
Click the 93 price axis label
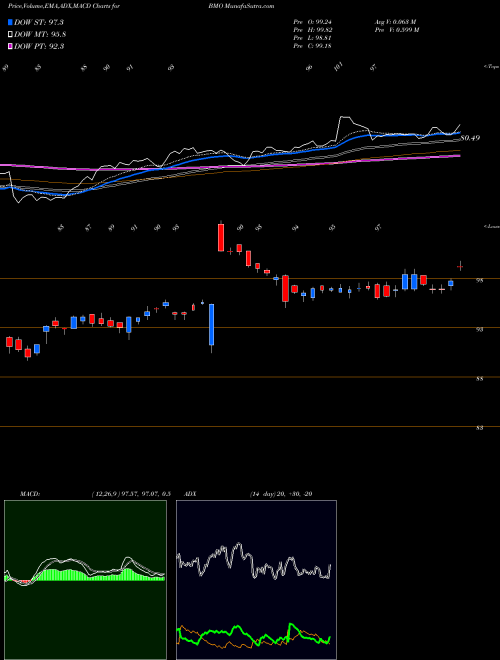479,330
